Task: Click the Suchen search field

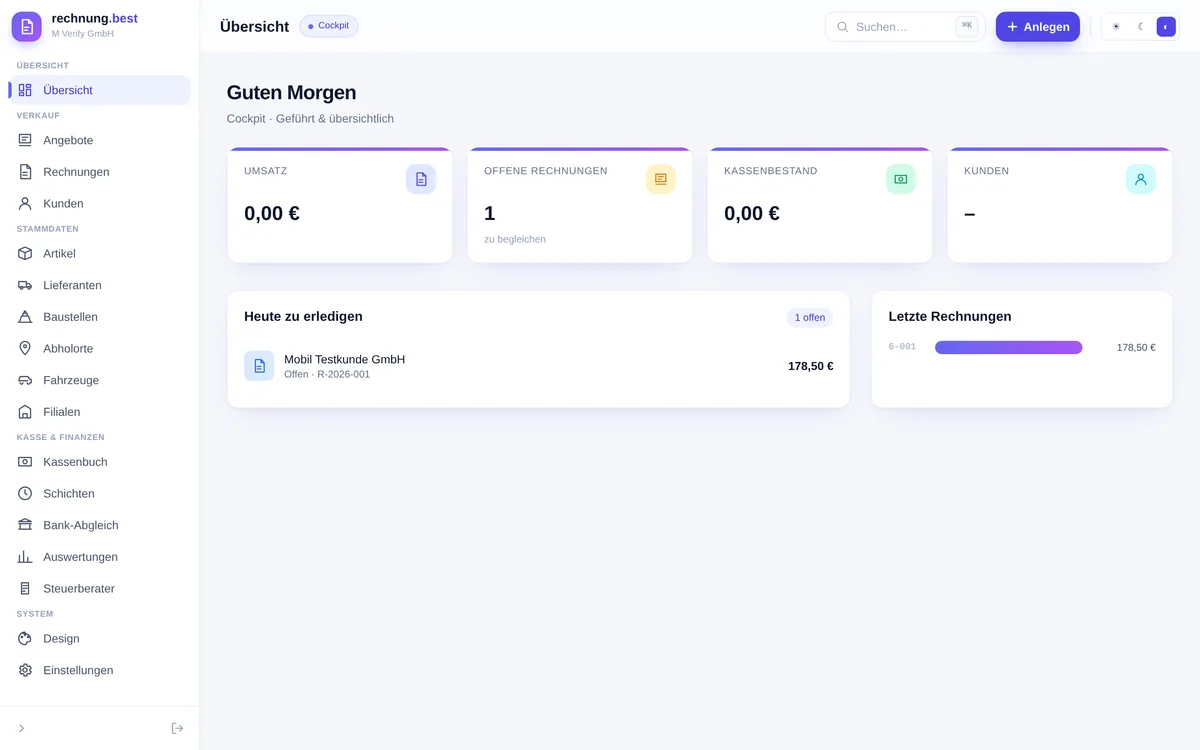Action: 905,27
